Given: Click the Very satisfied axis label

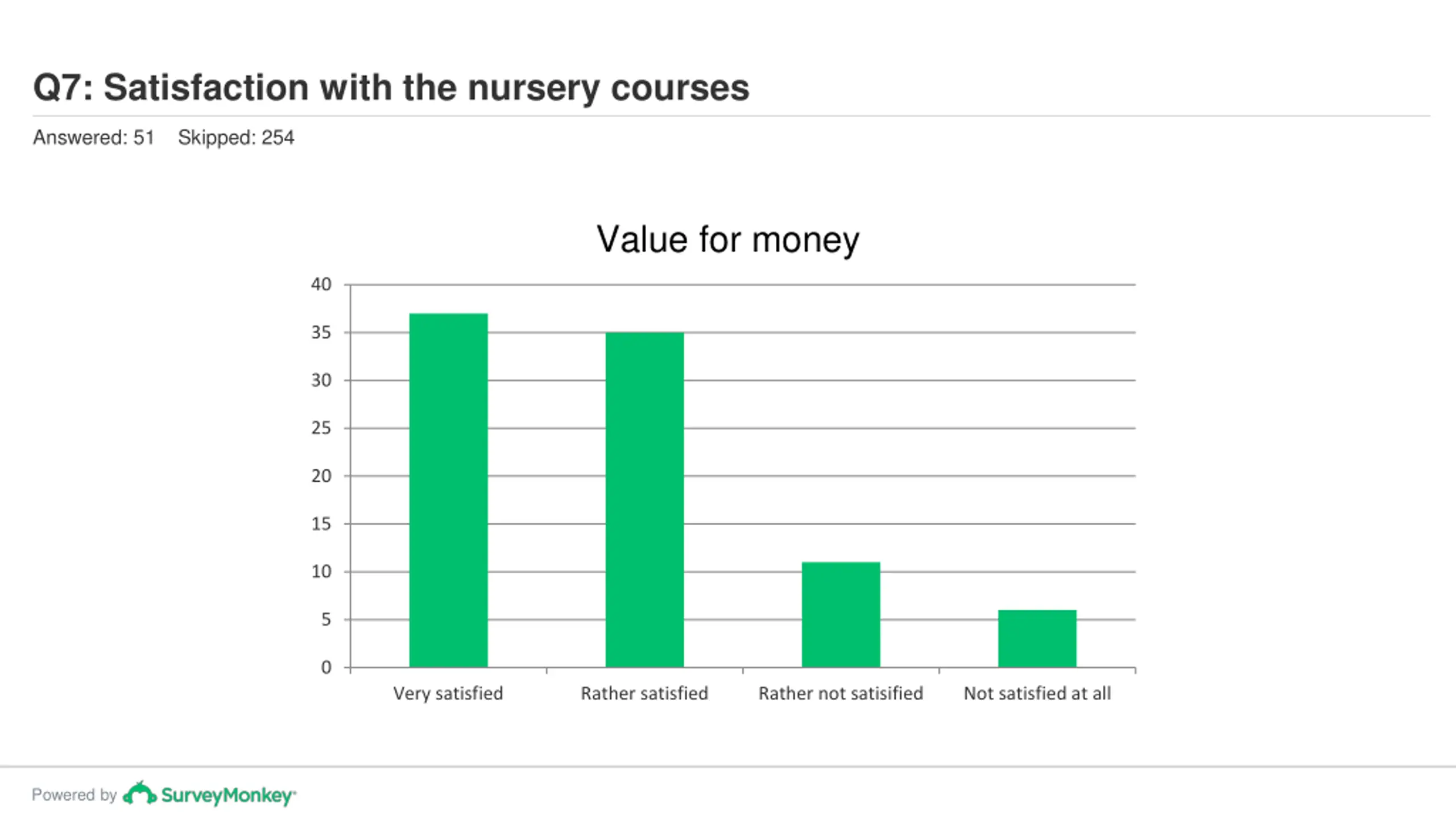Looking at the screenshot, I should [x=448, y=694].
